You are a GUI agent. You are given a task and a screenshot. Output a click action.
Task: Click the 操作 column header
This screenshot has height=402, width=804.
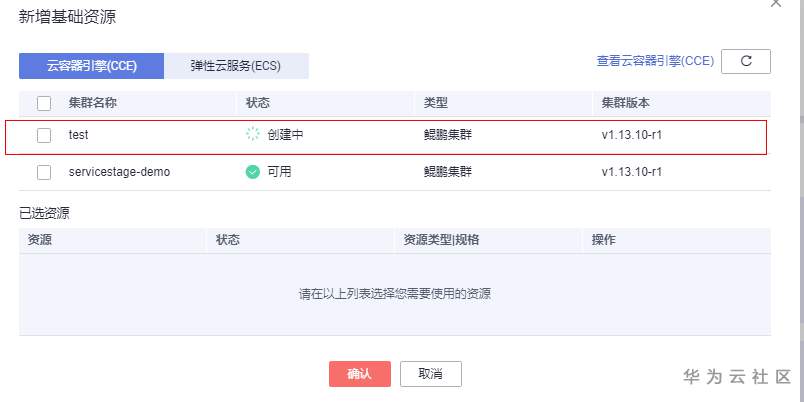[x=603, y=240]
